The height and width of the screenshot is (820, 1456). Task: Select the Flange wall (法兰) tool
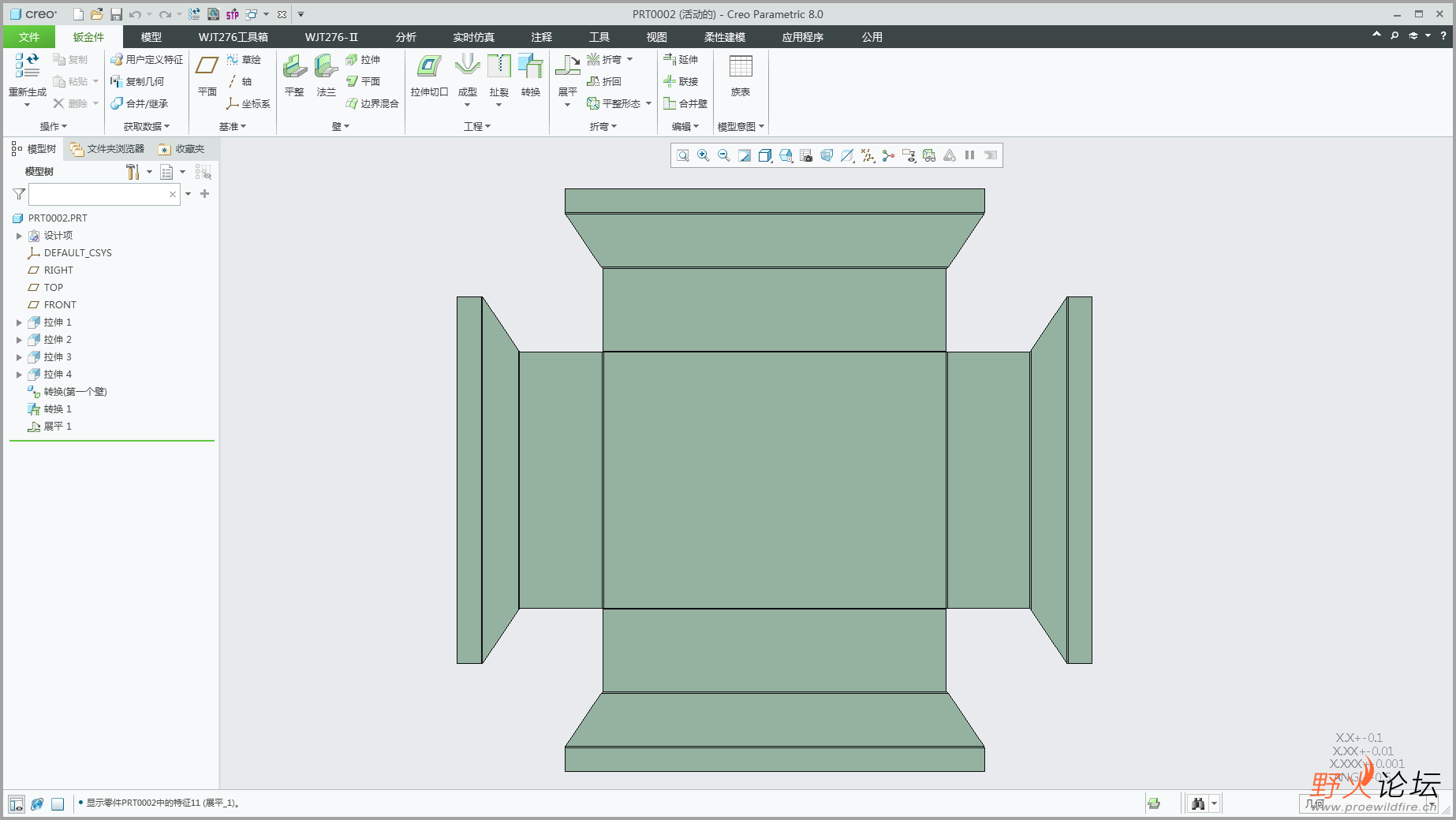pos(326,75)
